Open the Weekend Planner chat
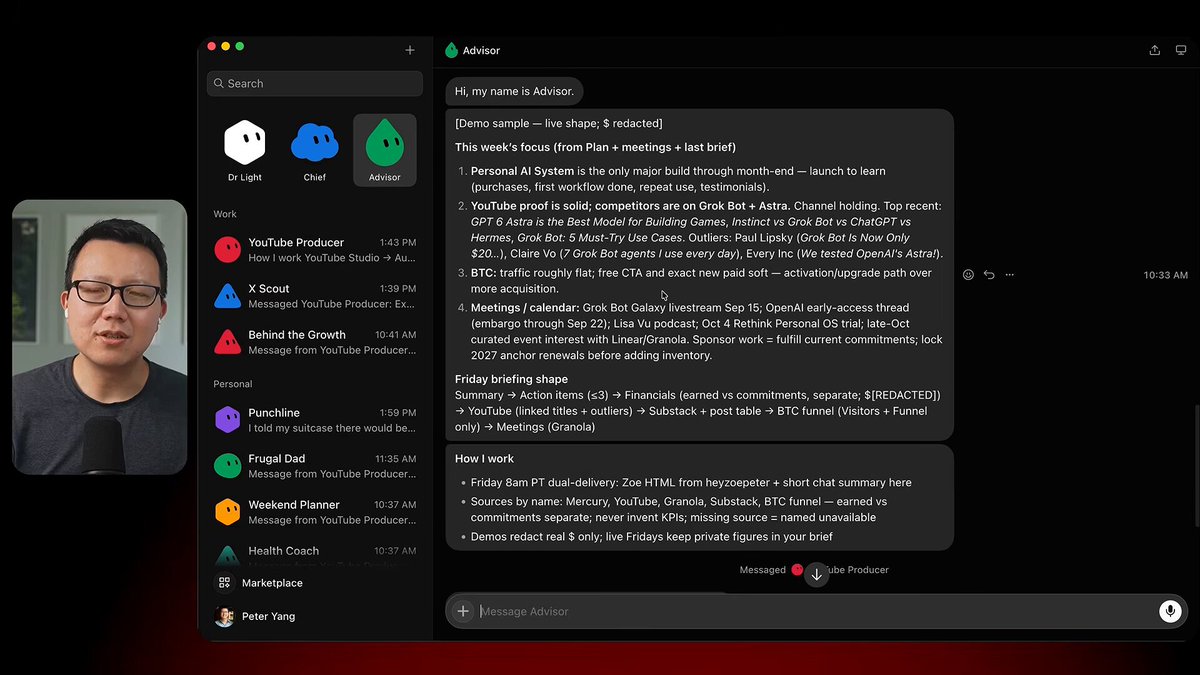The image size is (1200, 675). click(315, 512)
